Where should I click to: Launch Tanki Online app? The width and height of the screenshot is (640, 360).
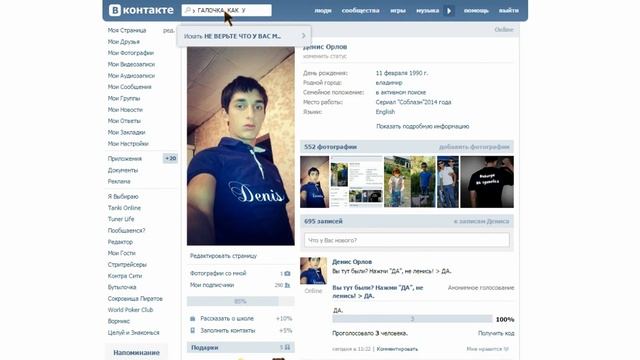[x=124, y=208]
